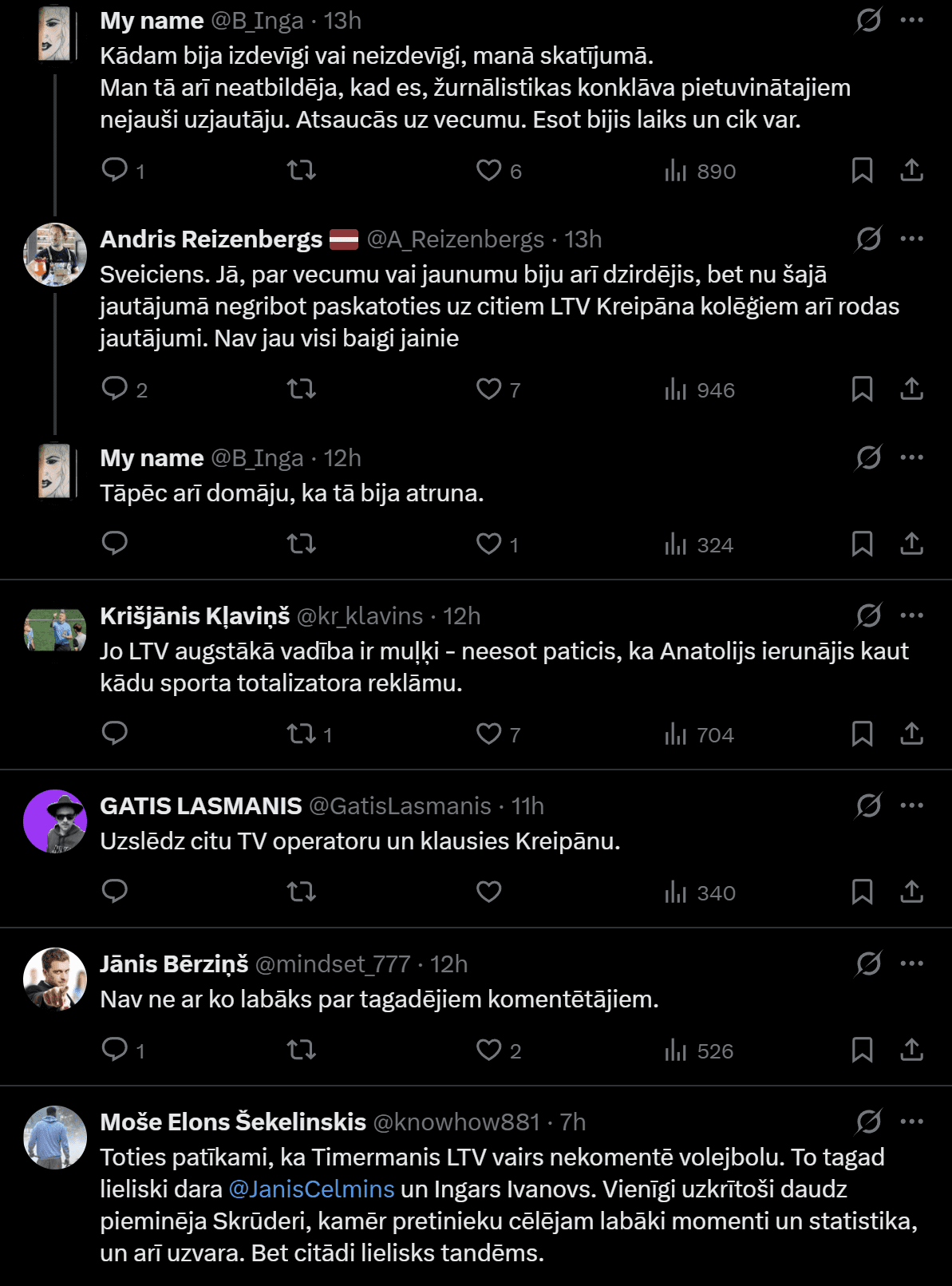Bookmark Andris Reizenbergs' tweet

click(x=862, y=389)
